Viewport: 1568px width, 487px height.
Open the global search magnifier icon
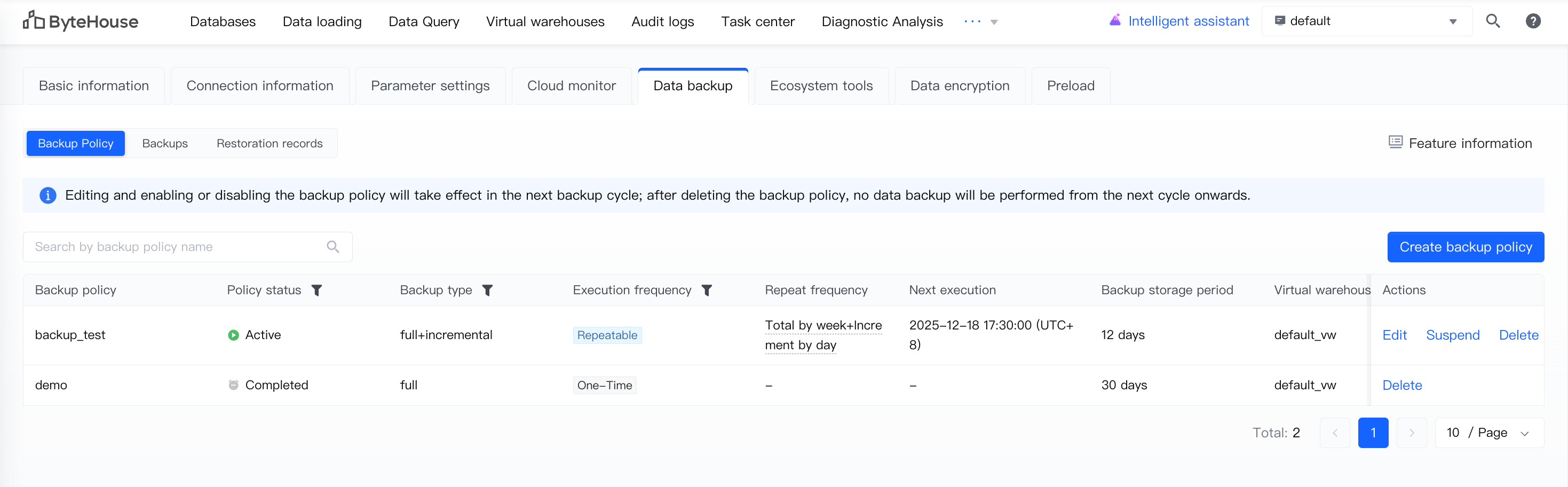1493,21
